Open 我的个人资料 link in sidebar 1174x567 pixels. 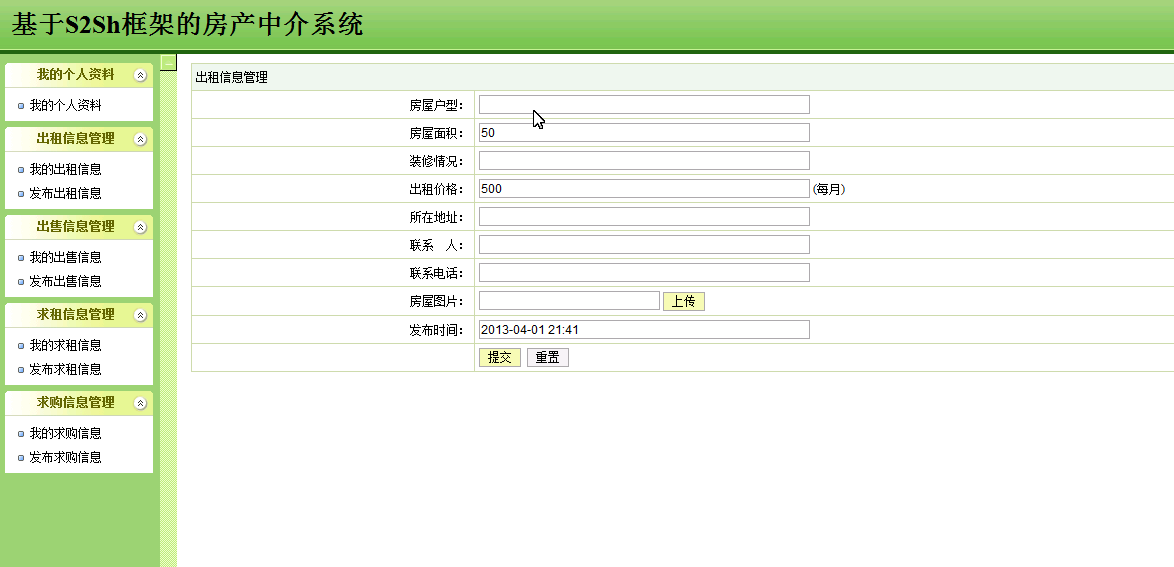(x=65, y=106)
